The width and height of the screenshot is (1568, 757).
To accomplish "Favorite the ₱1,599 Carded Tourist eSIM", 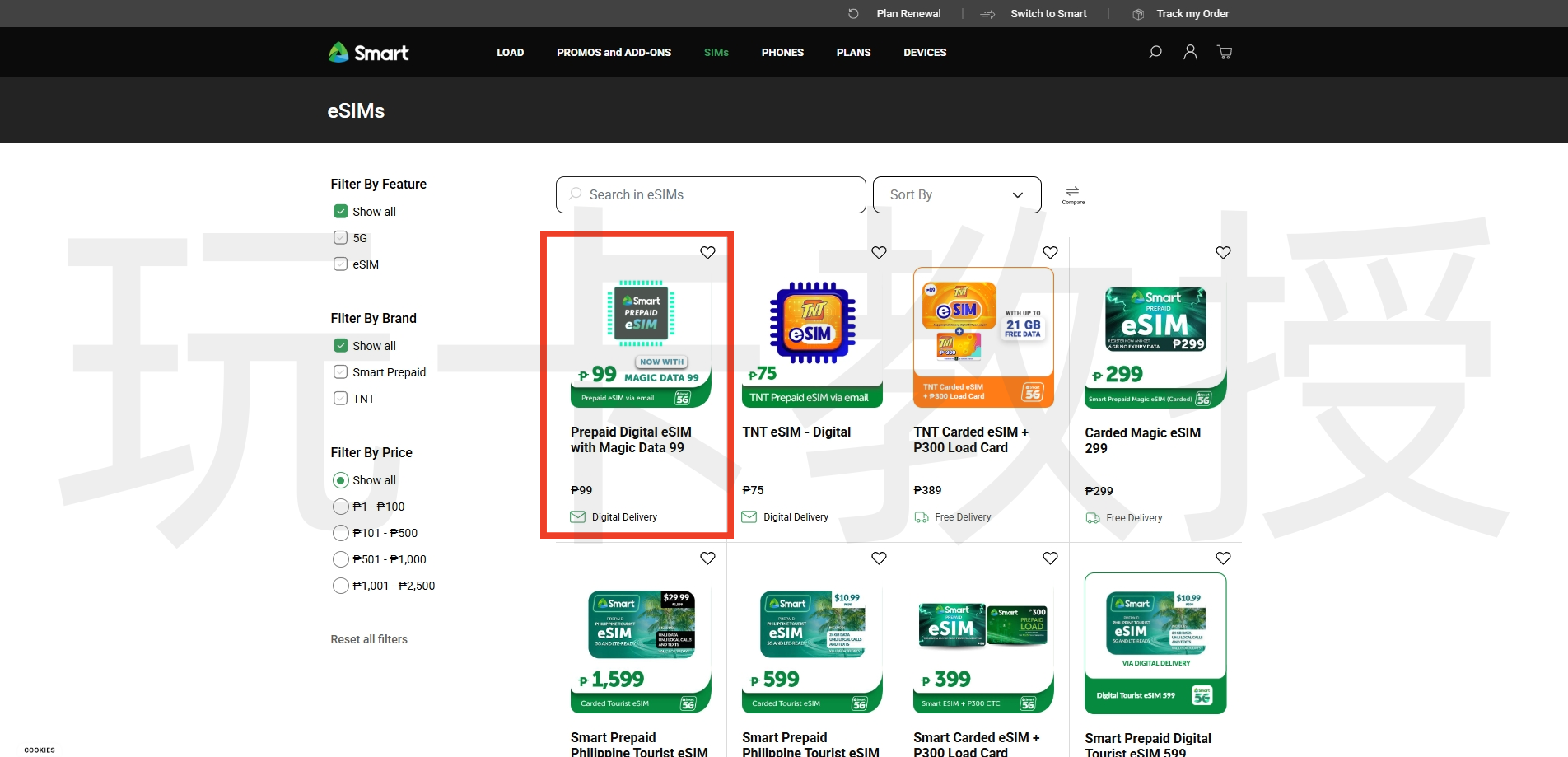I will pos(707,558).
